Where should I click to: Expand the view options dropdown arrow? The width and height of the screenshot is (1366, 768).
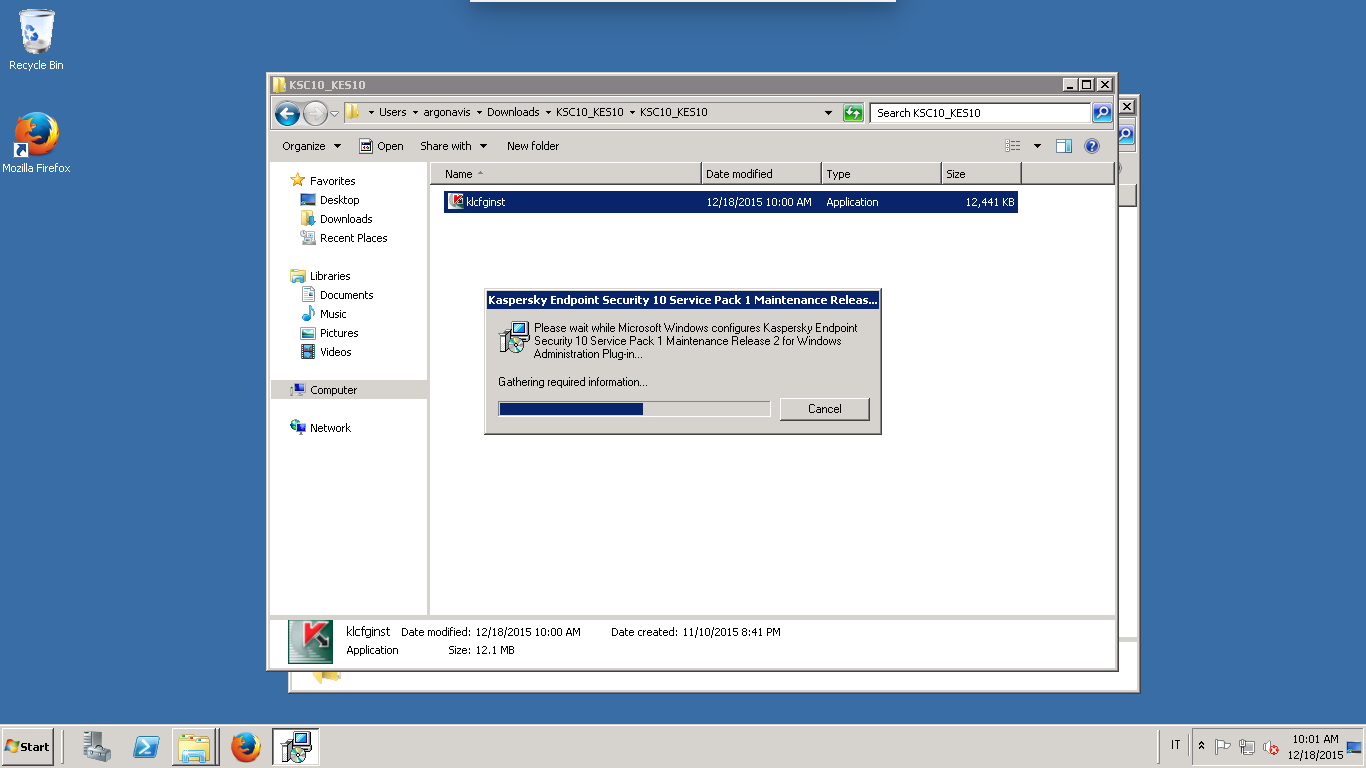(x=1037, y=146)
